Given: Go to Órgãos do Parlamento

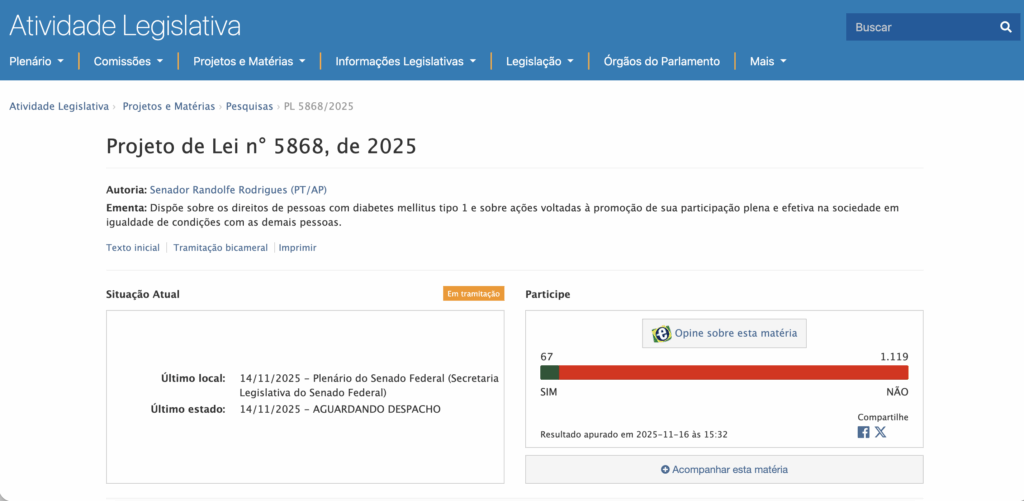Looking at the screenshot, I should pos(661,61).
